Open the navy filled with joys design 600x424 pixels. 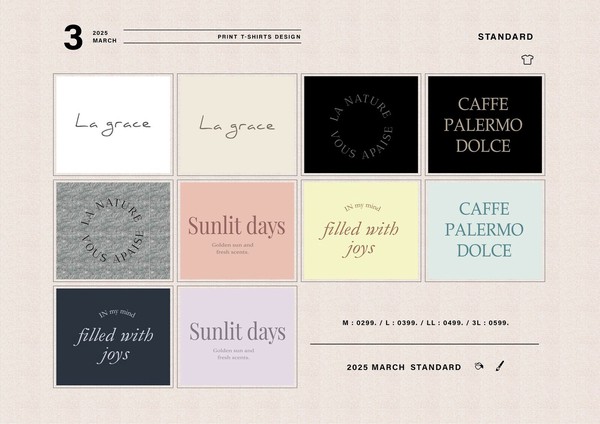(x=113, y=337)
